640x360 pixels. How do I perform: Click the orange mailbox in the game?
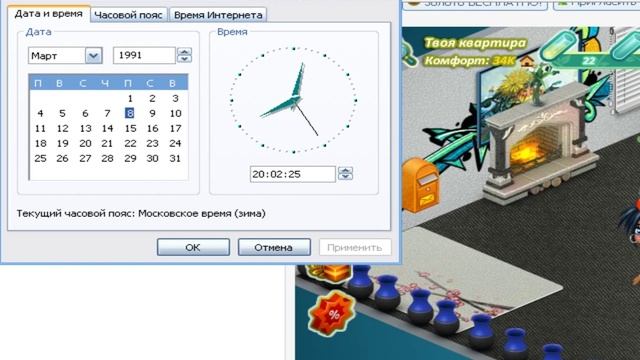coord(420,185)
